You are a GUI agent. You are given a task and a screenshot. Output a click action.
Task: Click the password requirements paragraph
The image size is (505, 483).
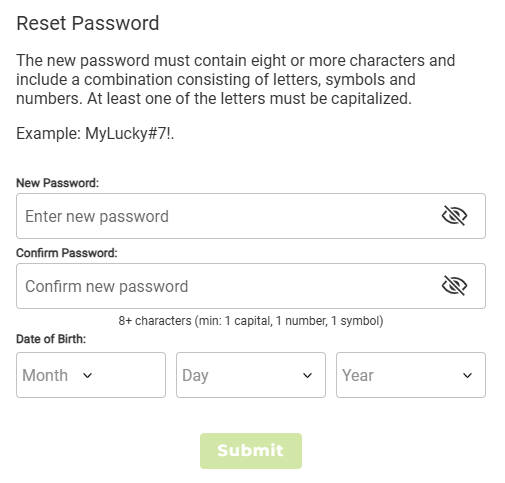pyautogui.click(x=236, y=80)
